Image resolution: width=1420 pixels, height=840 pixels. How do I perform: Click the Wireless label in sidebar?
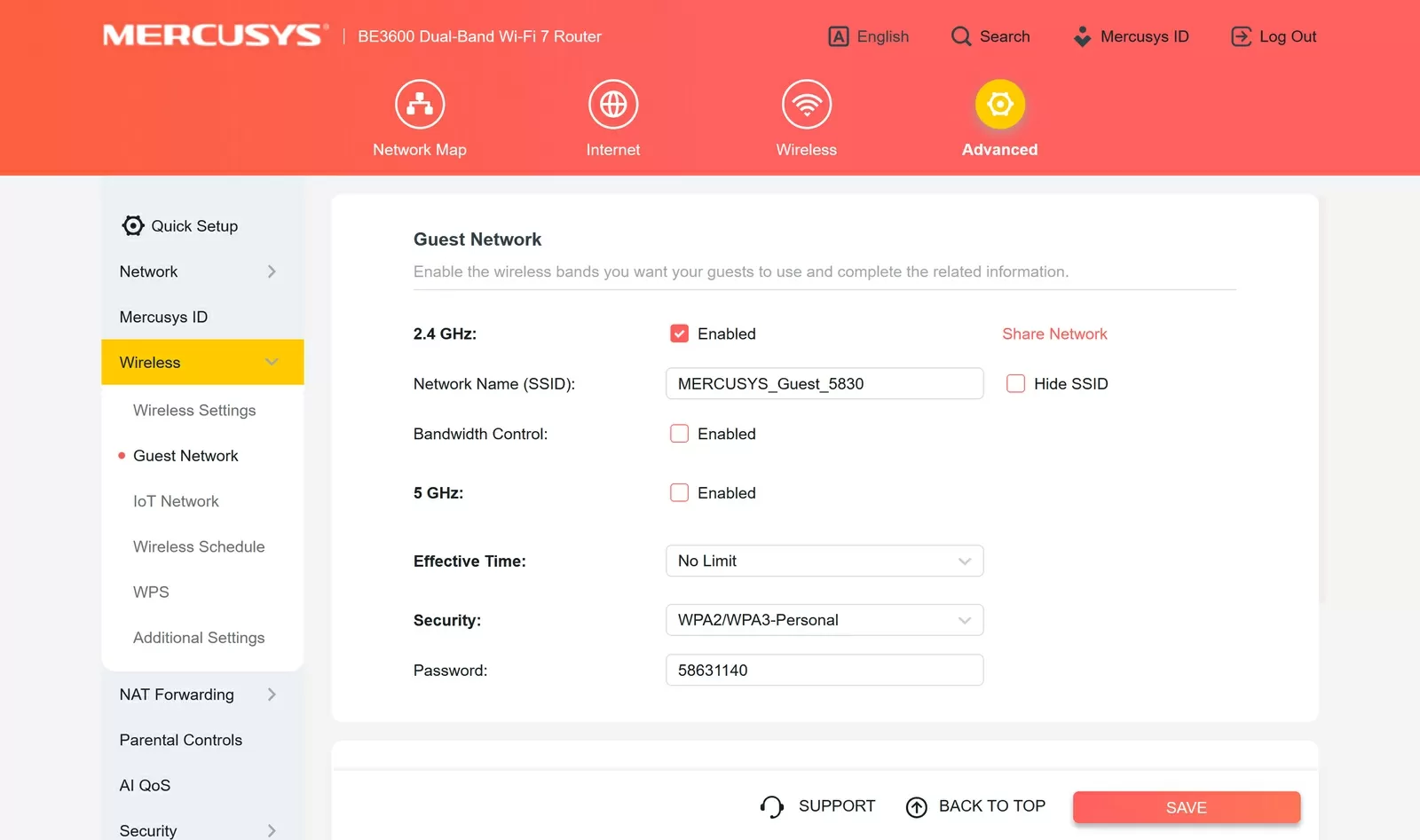click(150, 362)
